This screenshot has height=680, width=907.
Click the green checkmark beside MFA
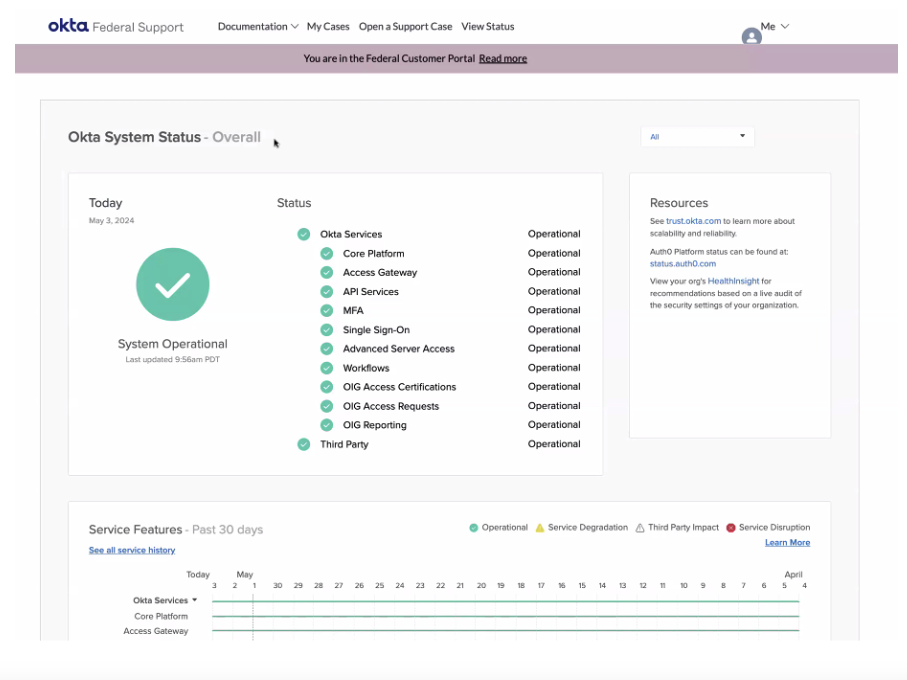326,310
